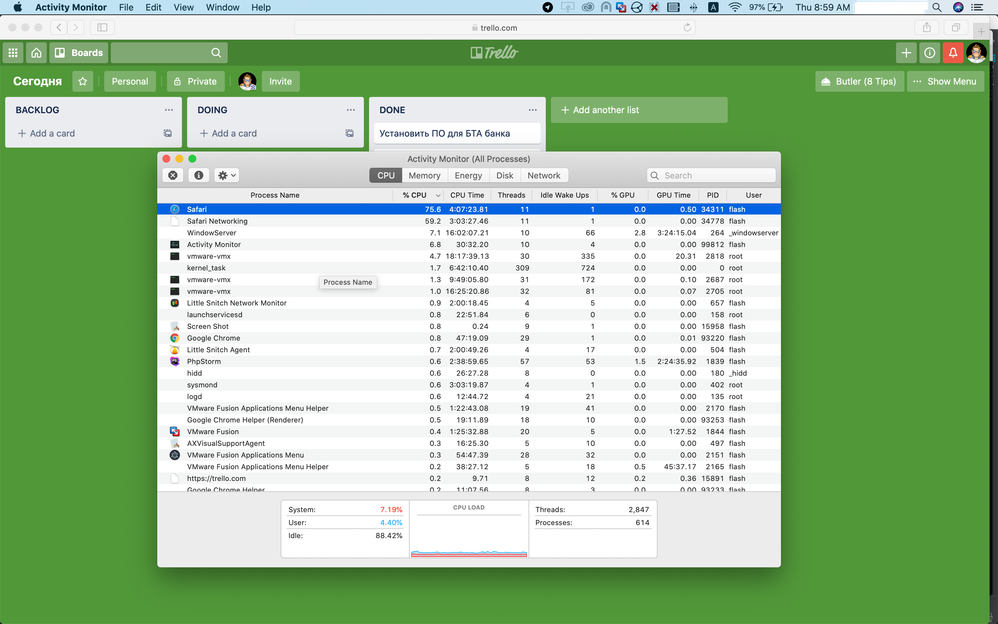Open the BACKLOG list actions menu
998x624 pixels.
coord(169,110)
